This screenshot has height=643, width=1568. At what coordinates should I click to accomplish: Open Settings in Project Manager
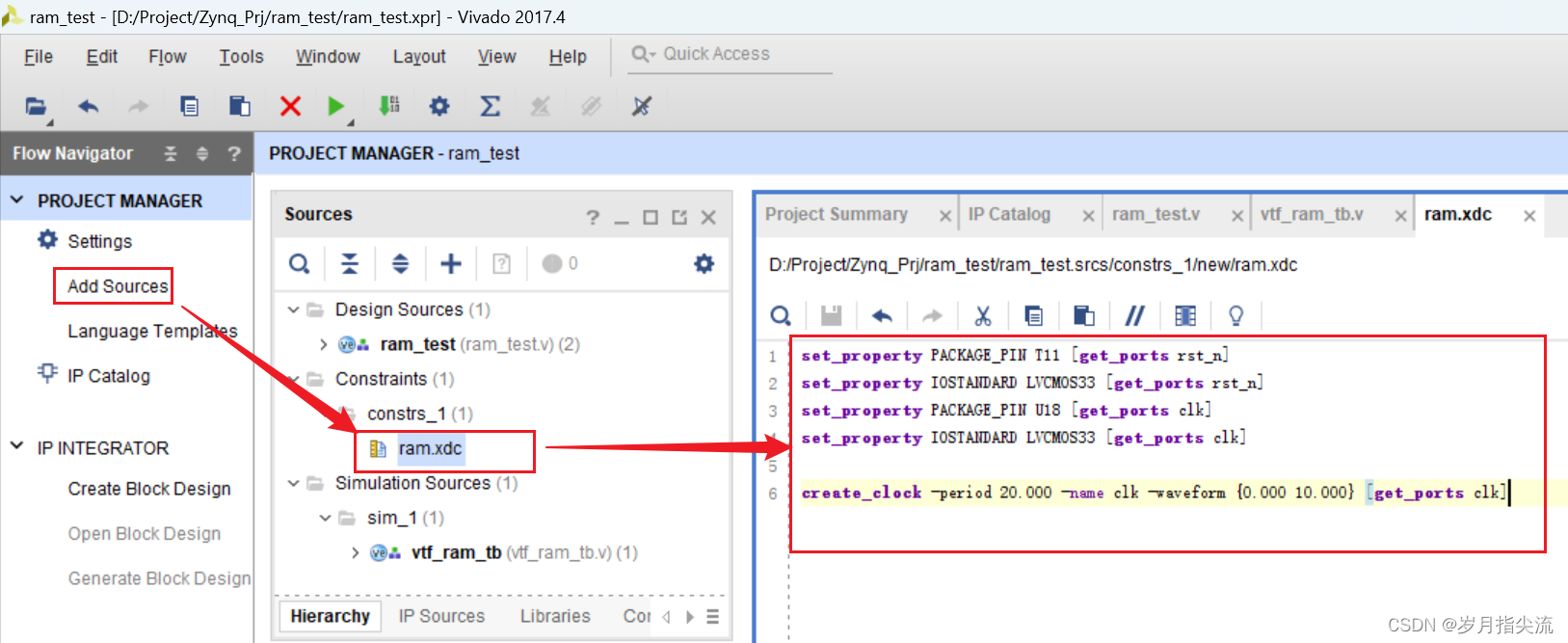point(99,241)
